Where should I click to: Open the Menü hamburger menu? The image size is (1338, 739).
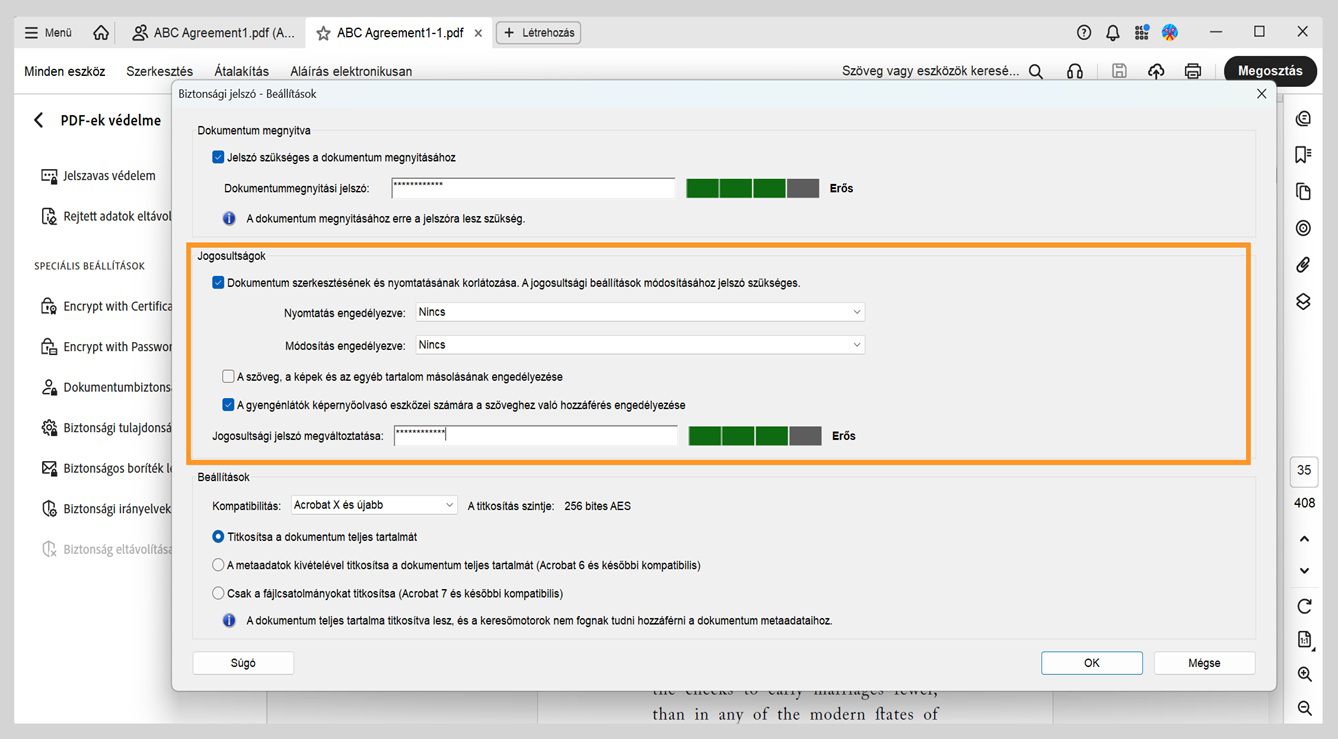click(x=48, y=33)
